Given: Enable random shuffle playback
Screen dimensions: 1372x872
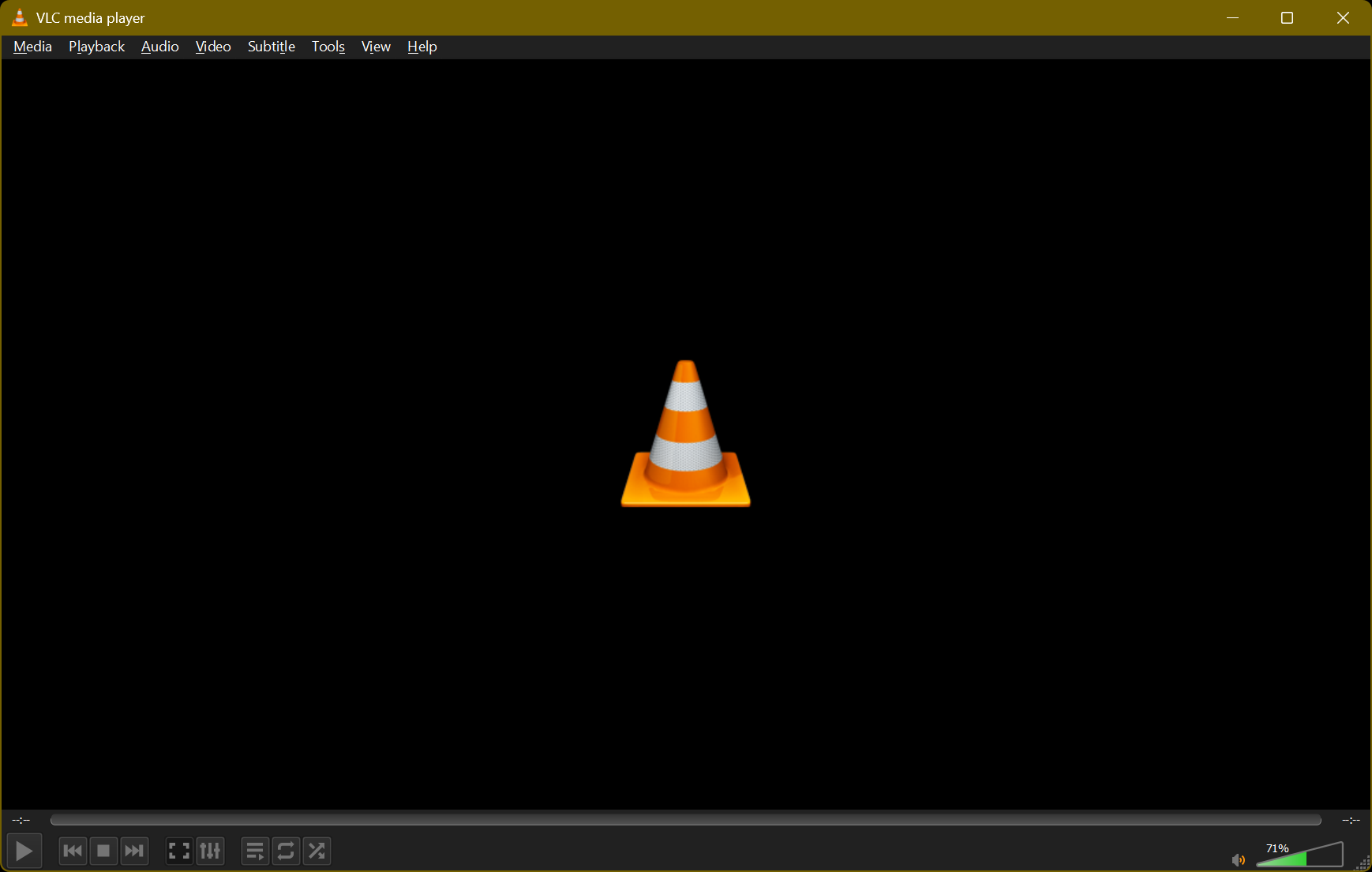Looking at the screenshot, I should coord(317,851).
